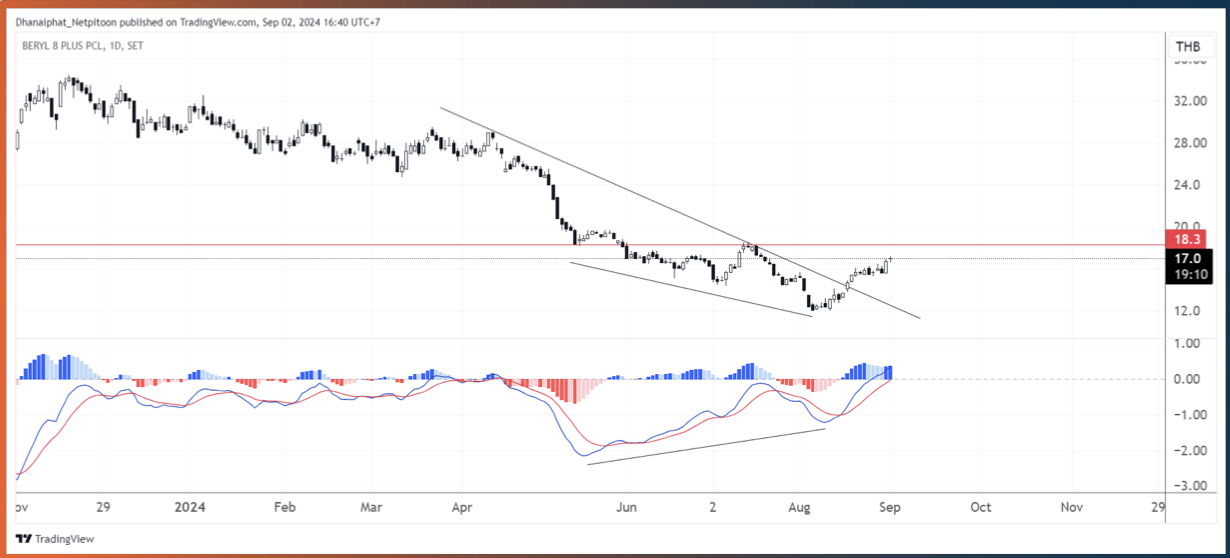The image size is (1230, 558).
Task: Click the 2024 label on time axis
Action: coord(188,507)
